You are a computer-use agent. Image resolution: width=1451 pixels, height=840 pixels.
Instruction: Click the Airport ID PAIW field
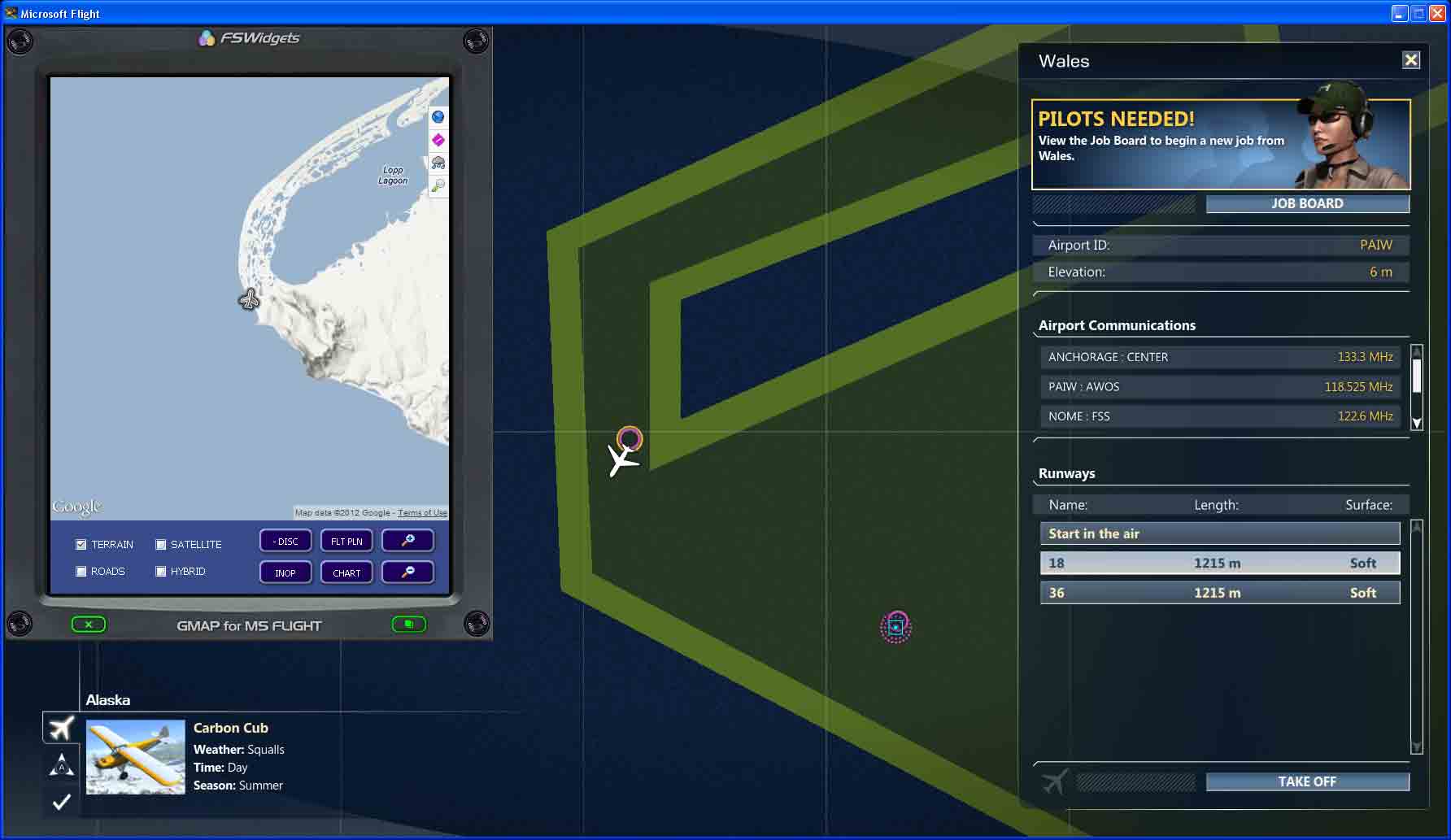coord(1220,245)
